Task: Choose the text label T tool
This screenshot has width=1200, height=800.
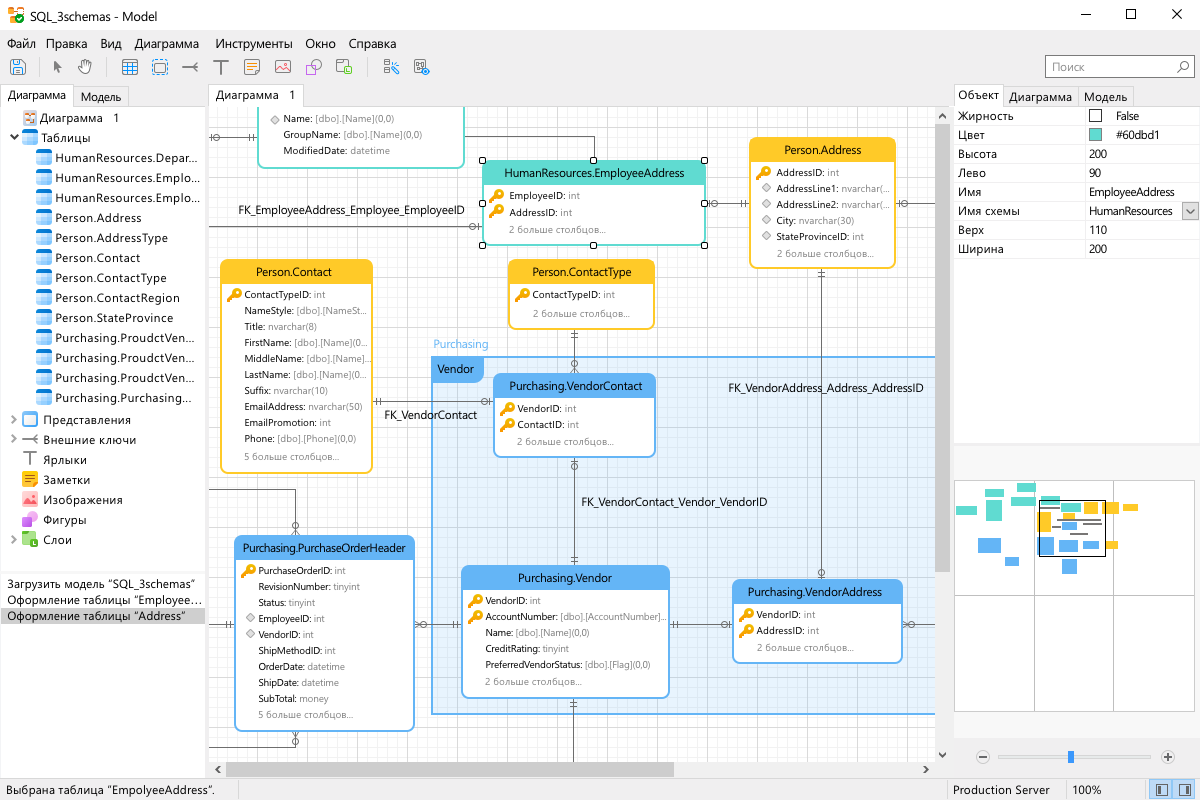Action: coord(221,67)
